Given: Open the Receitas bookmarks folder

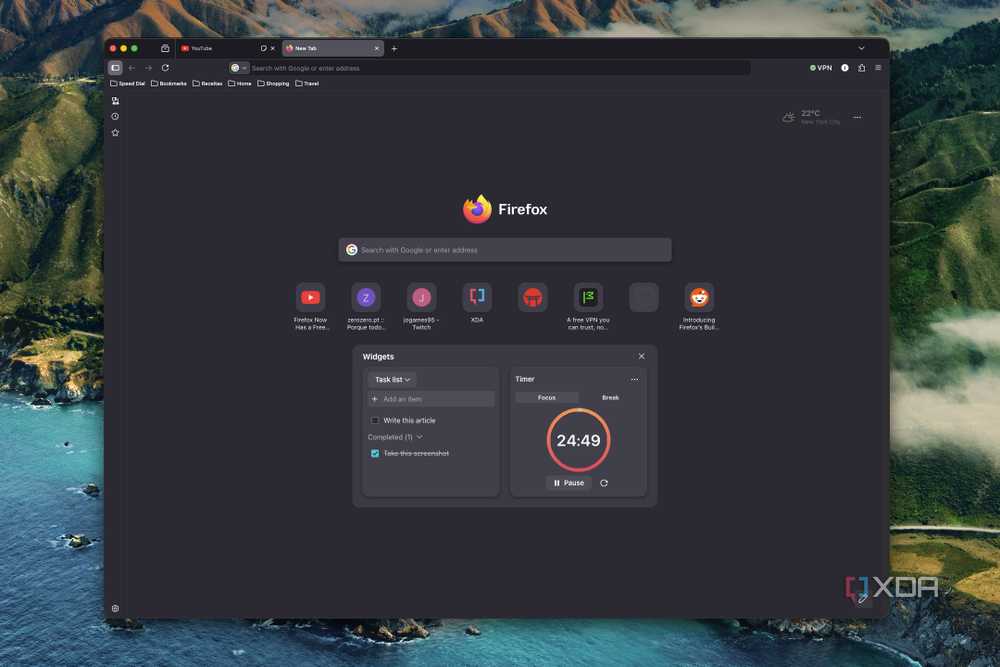Looking at the screenshot, I should click(x=207, y=84).
